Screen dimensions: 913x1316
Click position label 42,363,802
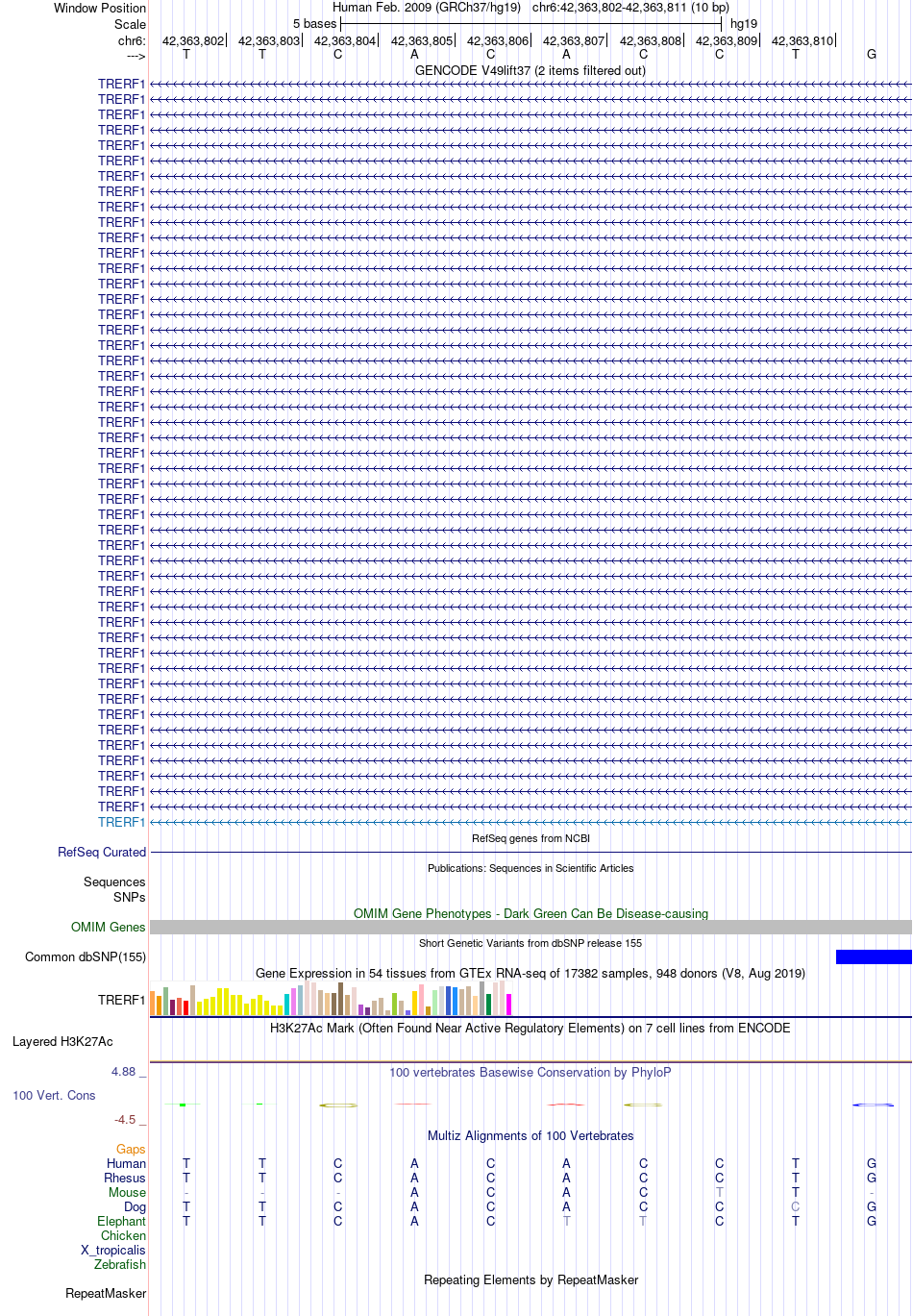point(192,41)
